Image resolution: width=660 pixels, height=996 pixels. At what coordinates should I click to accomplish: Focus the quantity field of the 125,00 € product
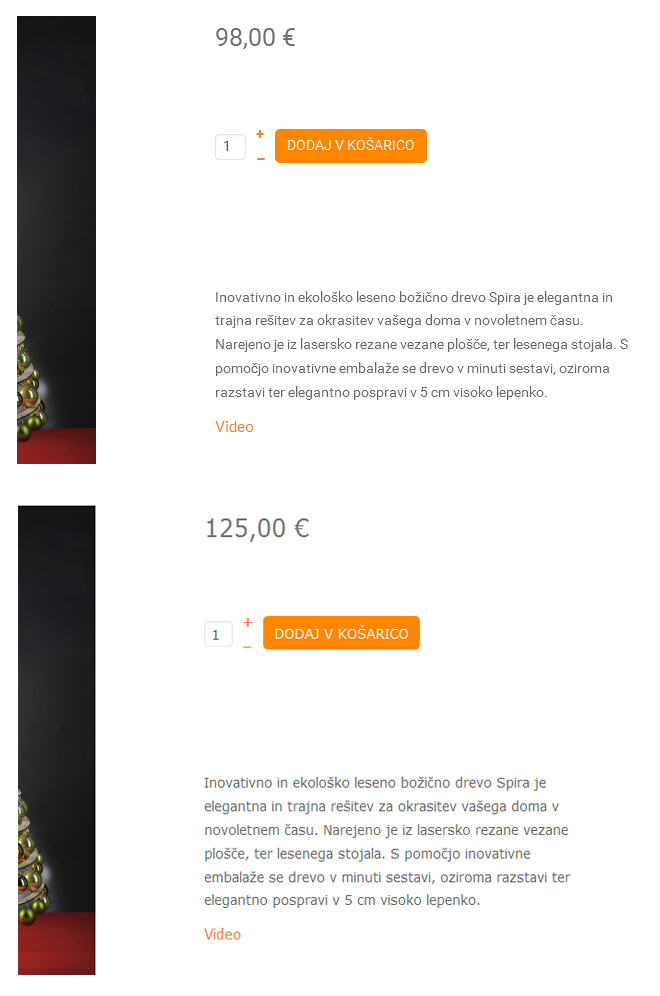(219, 634)
